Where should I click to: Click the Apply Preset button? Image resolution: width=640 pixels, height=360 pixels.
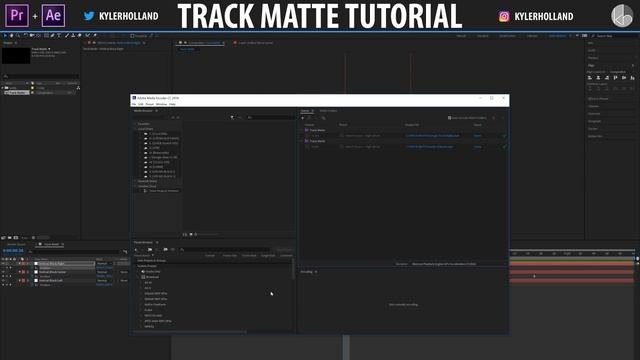[283, 249]
